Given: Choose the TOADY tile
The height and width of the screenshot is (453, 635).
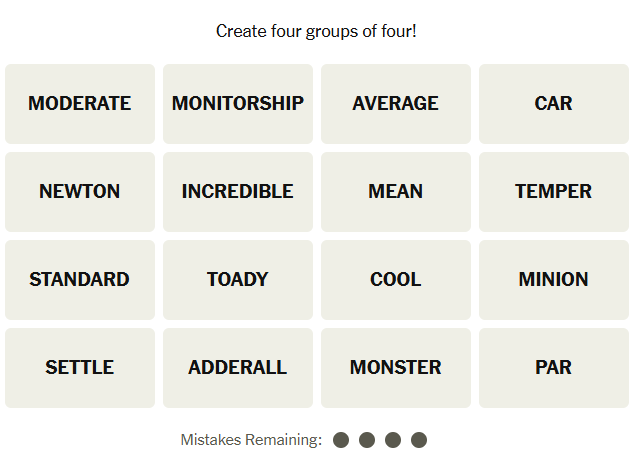Looking at the screenshot, I should point(238,280).
